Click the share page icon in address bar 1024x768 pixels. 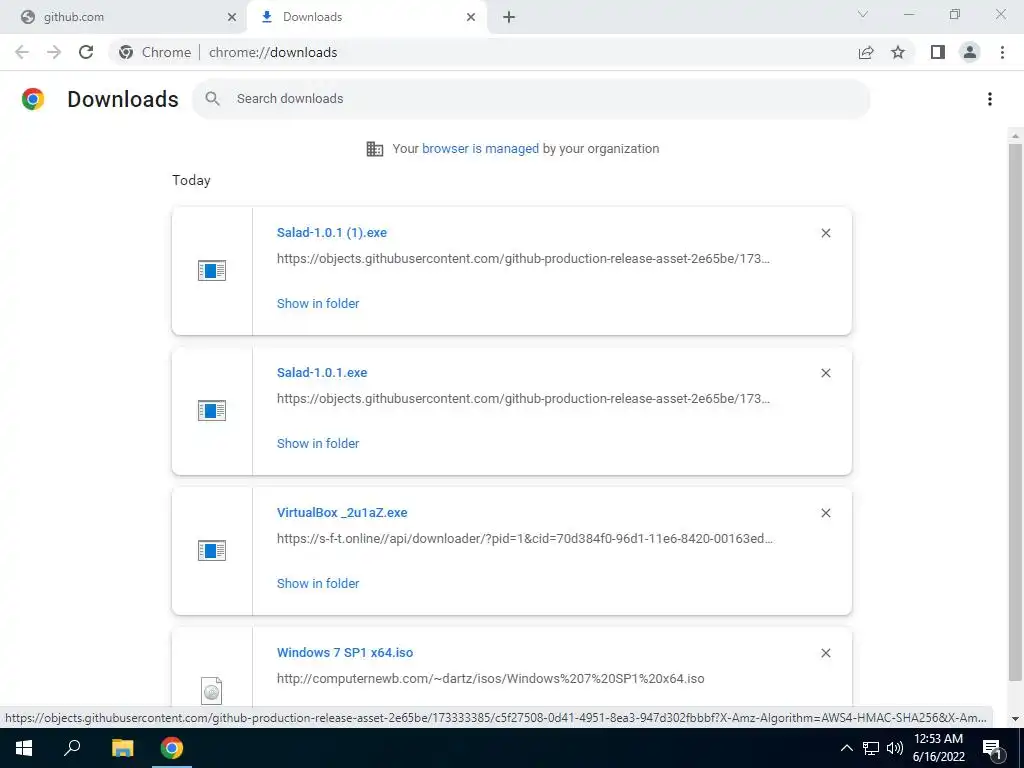pos(866,52)
